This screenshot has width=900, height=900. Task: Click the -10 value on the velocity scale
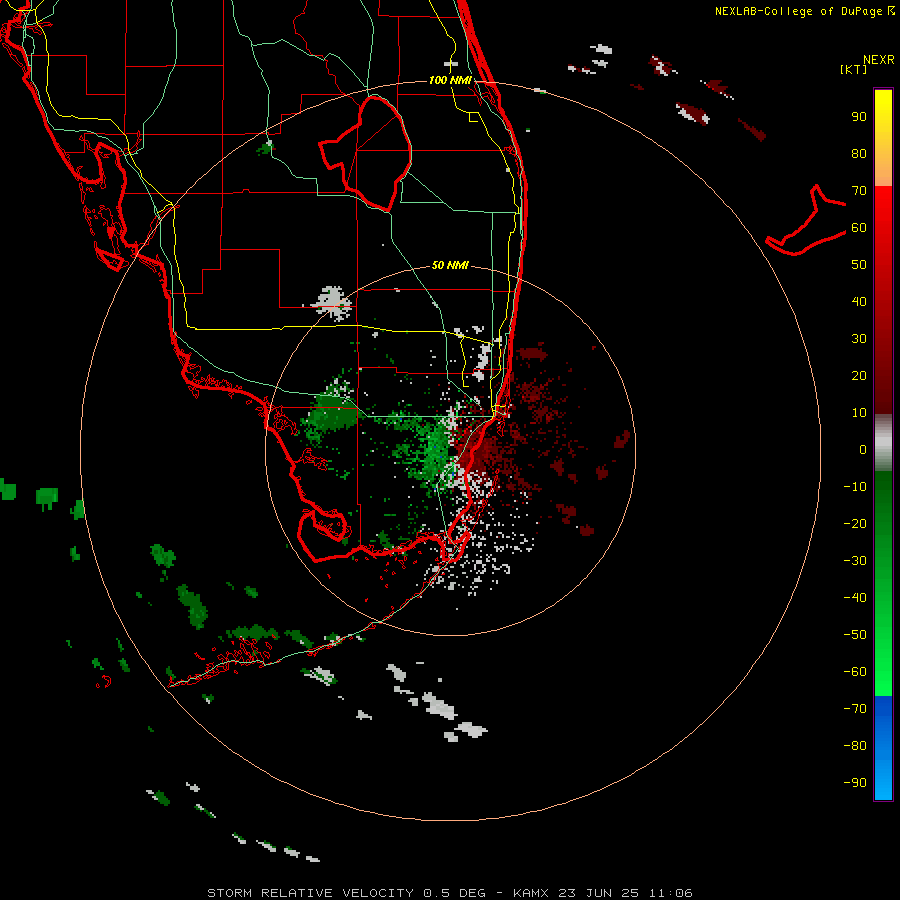[x=855, y=487]
